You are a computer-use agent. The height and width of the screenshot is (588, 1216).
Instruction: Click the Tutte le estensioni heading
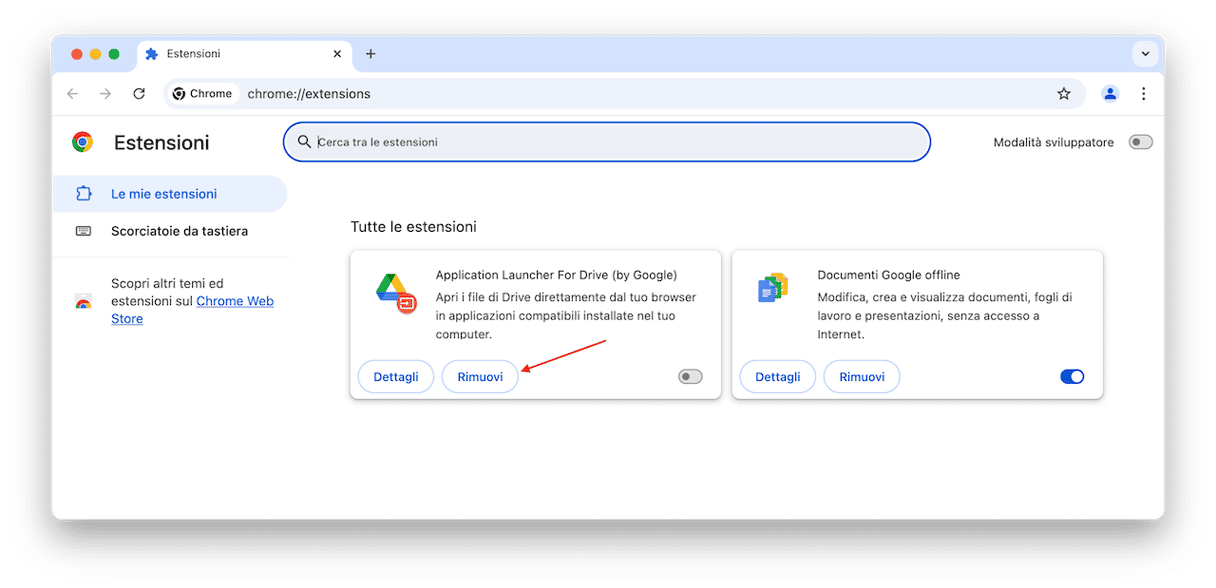tap(414, 227)
